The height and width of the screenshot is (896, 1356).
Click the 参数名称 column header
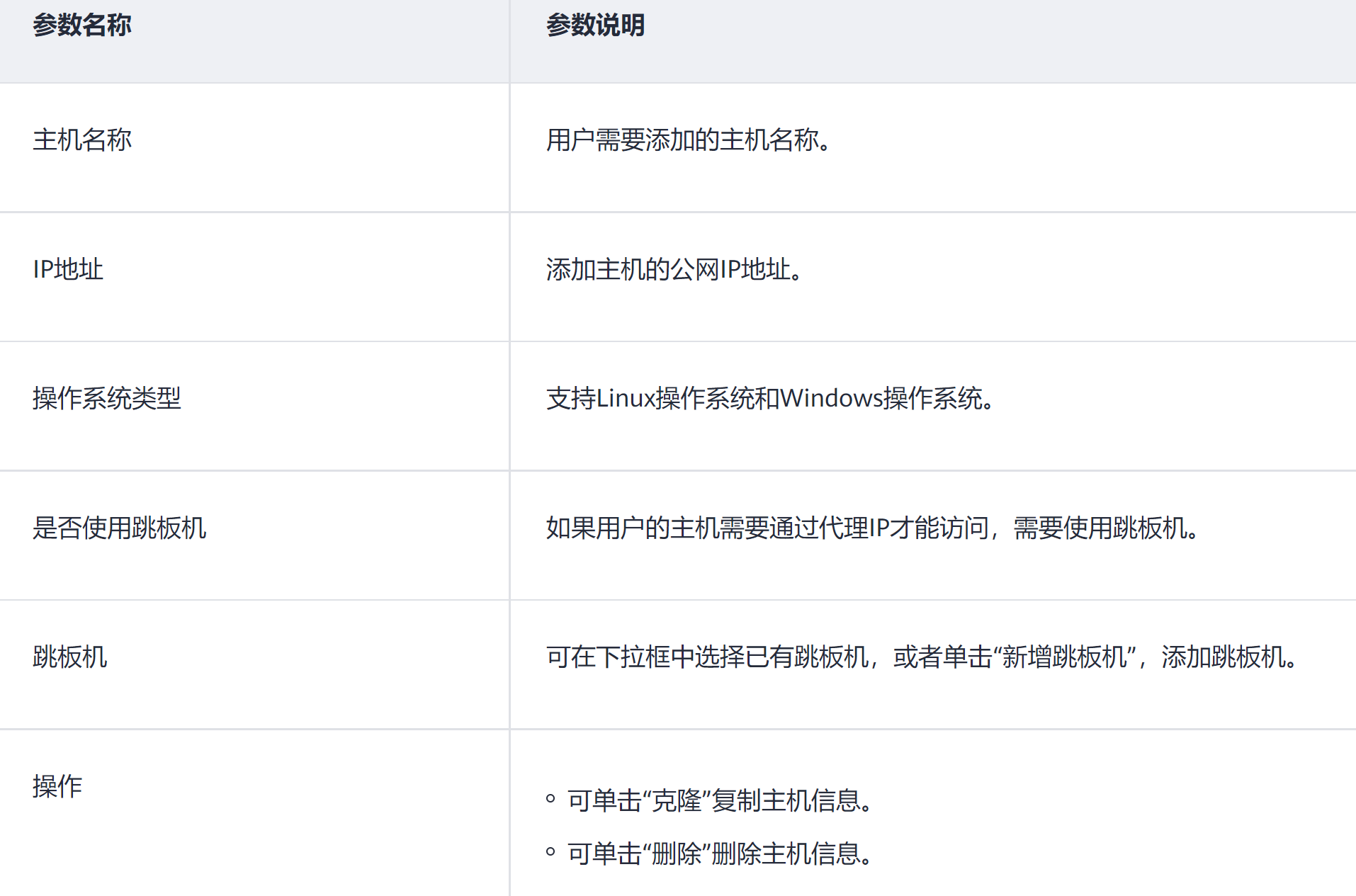pos(82,25)
